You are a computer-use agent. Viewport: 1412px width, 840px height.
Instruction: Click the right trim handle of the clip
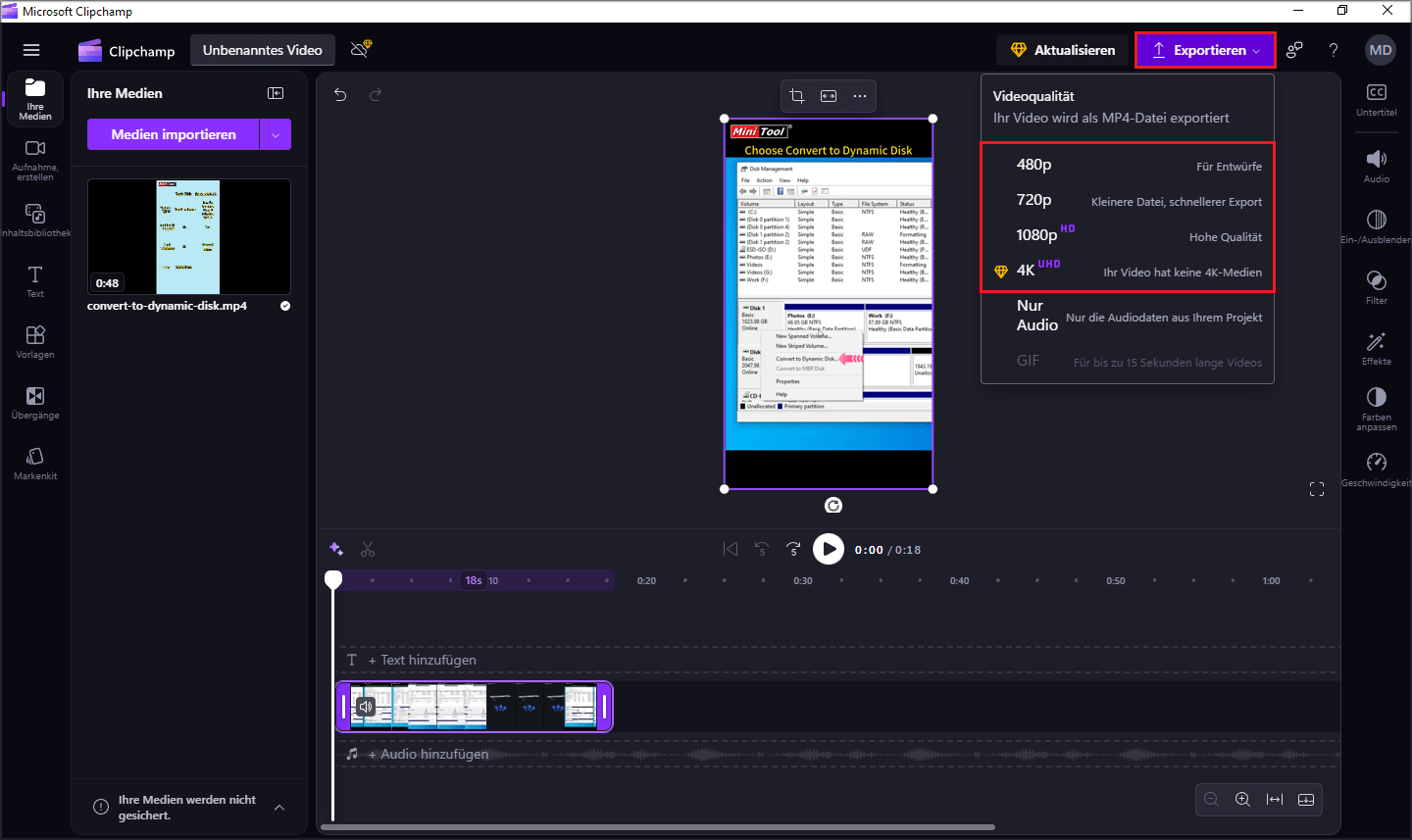click(x=605, y=707)
